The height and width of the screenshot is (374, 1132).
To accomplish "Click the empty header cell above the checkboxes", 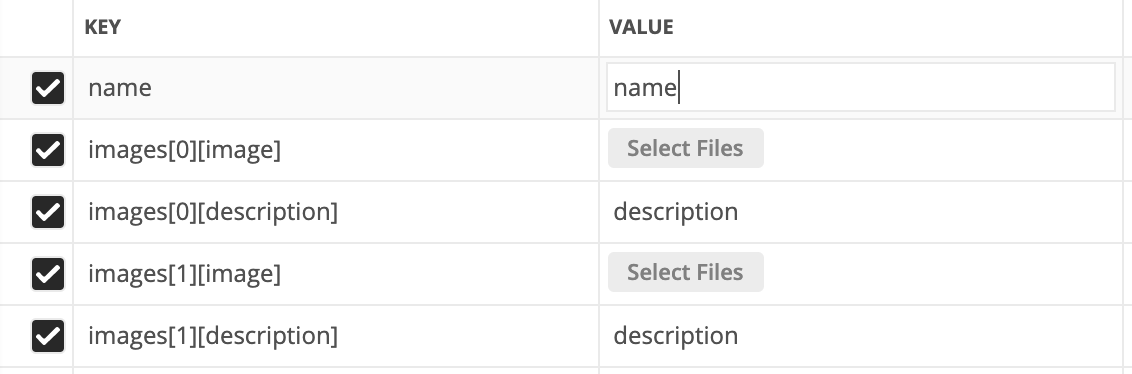I will pyautogui.click(x=36, y=28).
